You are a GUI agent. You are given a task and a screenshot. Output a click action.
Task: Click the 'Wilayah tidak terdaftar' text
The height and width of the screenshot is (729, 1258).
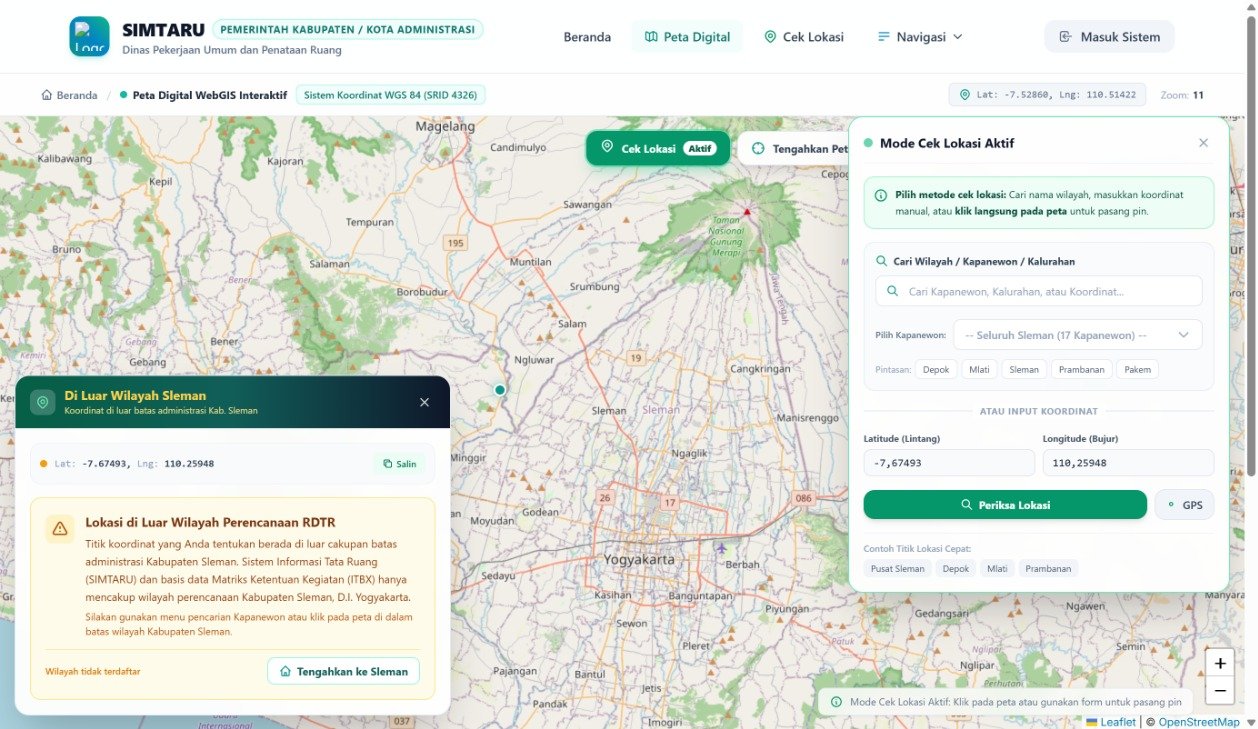pyautogui.click(x=93, y=671)
